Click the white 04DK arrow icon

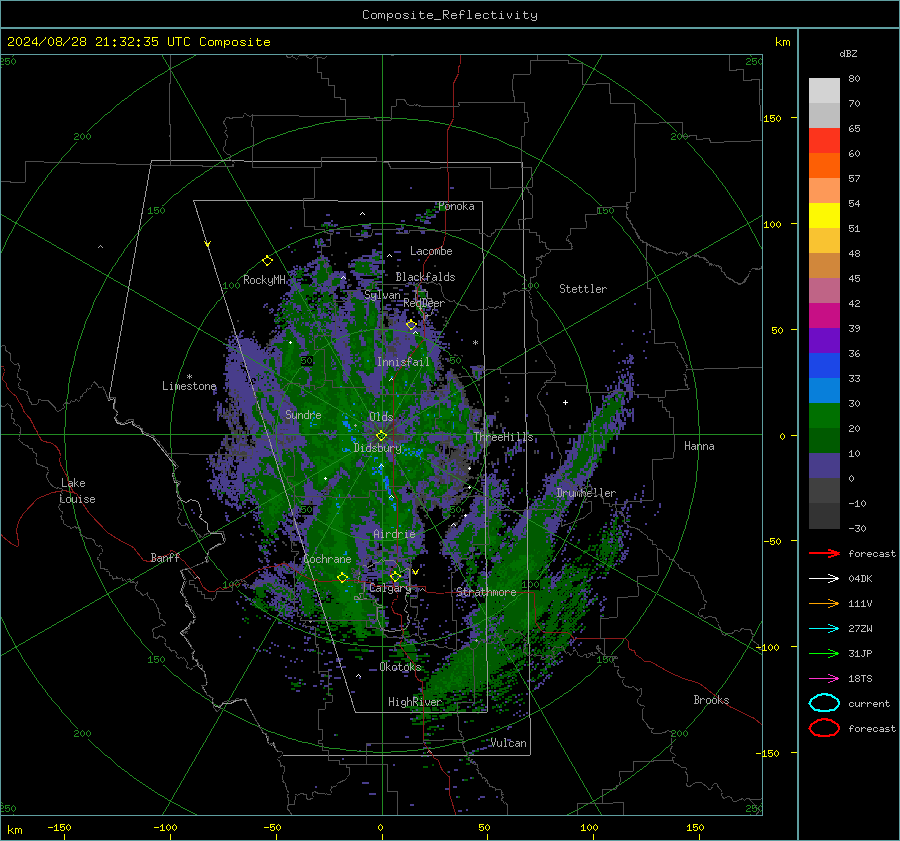click(824, 578)
